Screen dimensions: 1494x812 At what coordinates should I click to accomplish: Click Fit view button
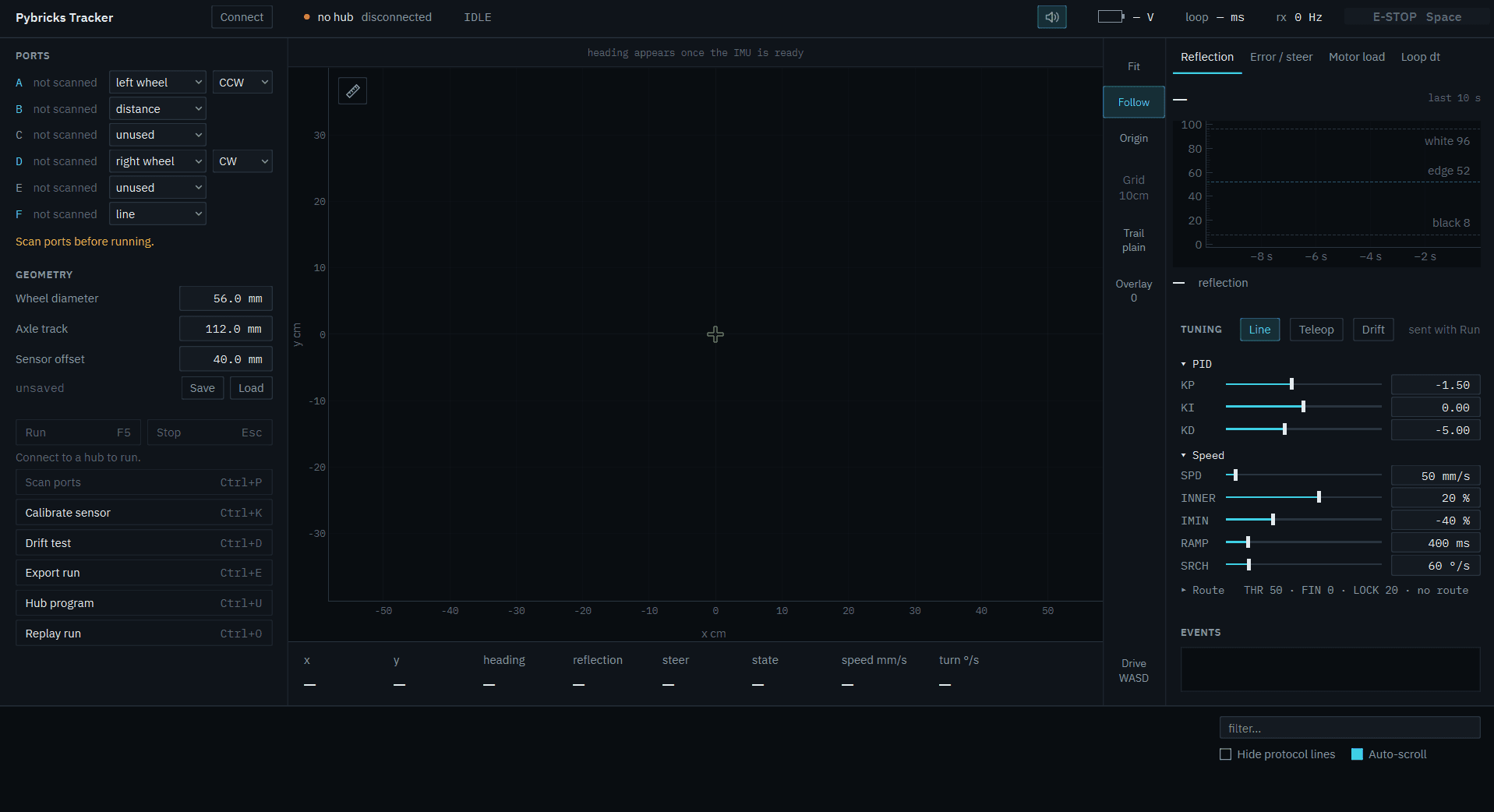click(1134, 67)
